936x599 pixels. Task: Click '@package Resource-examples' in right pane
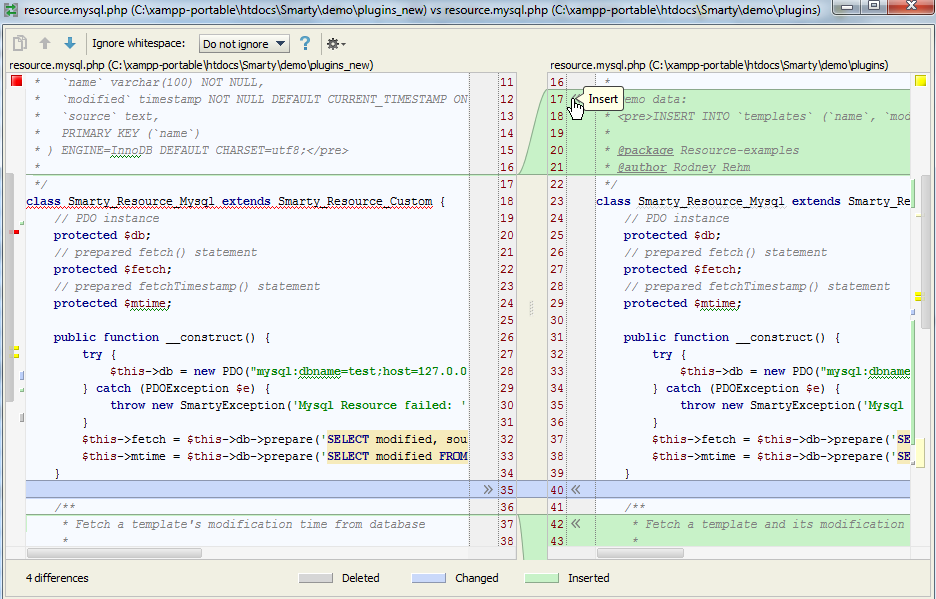click(708, 150)
